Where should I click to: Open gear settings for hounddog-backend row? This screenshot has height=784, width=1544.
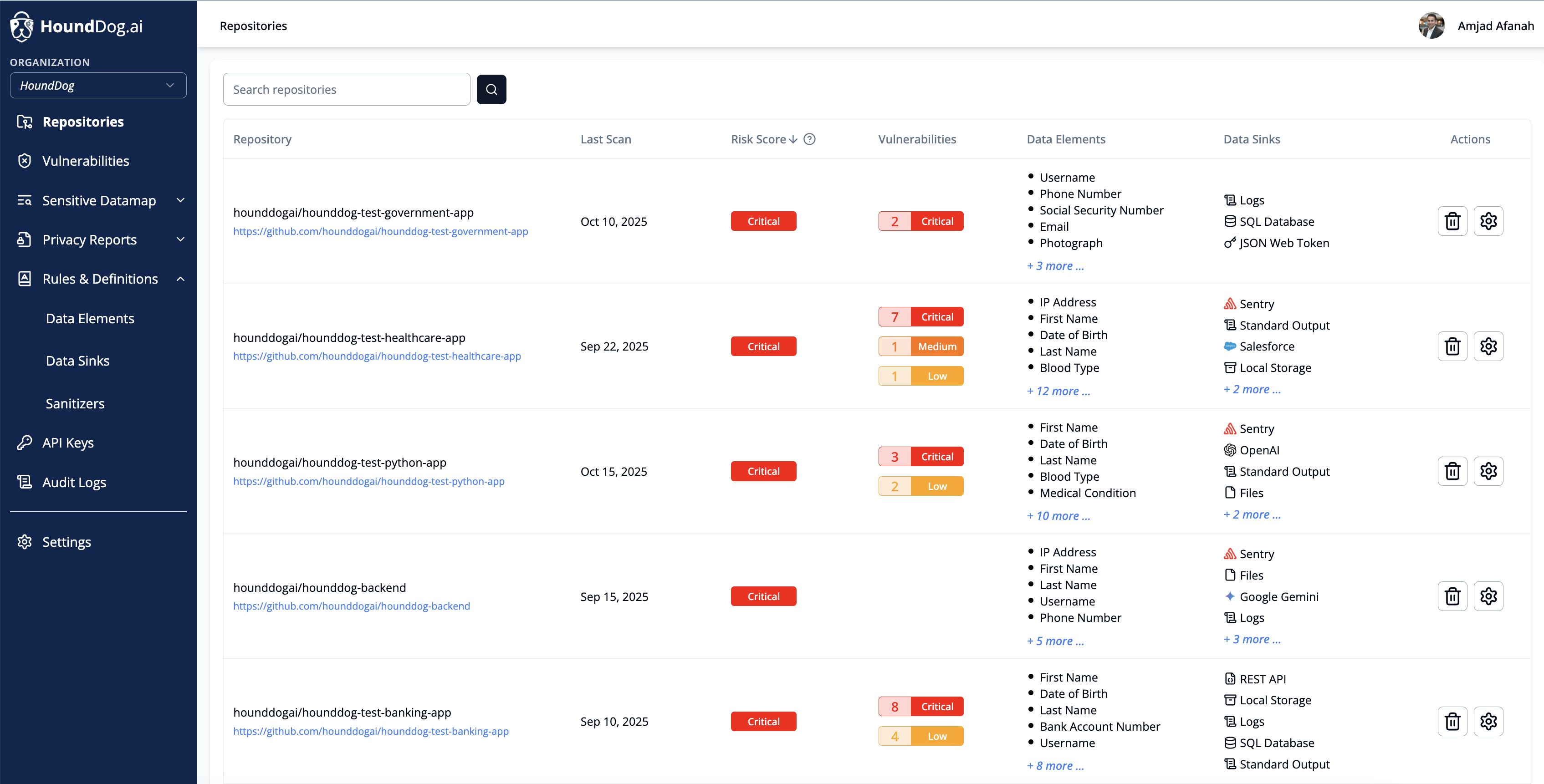click(x=1488, y=596)
